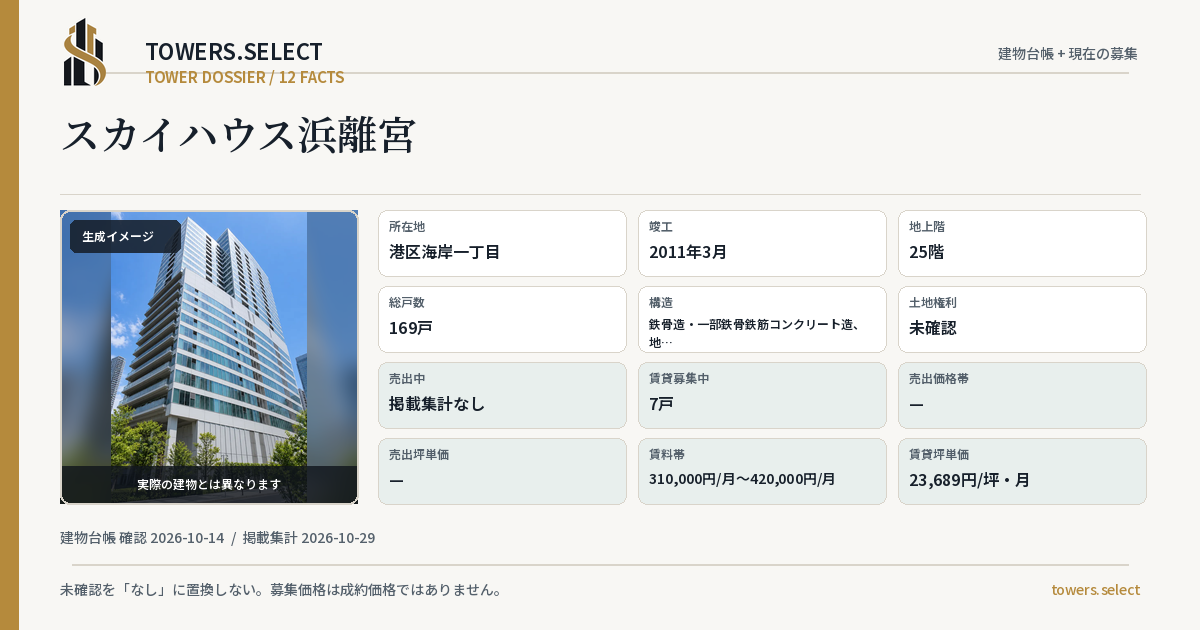Click the 建物台帳 + 現在の募集 header label
Screen dimensions: 1200x630
(1068, 53)
